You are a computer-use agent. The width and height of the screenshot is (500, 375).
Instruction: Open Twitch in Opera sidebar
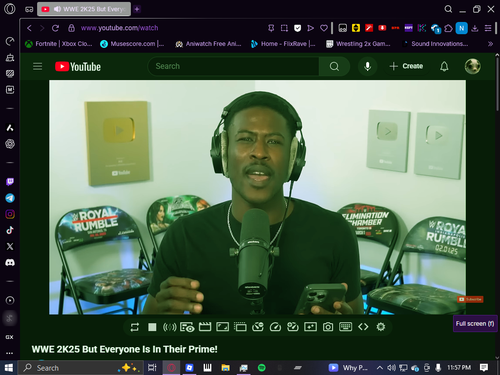10,182
